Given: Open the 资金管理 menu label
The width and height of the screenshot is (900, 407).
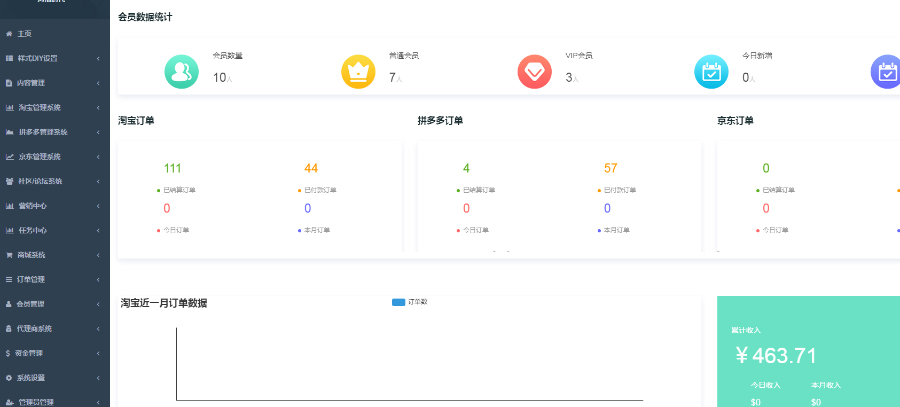Looking at the screenshot, I should [29, 353].
